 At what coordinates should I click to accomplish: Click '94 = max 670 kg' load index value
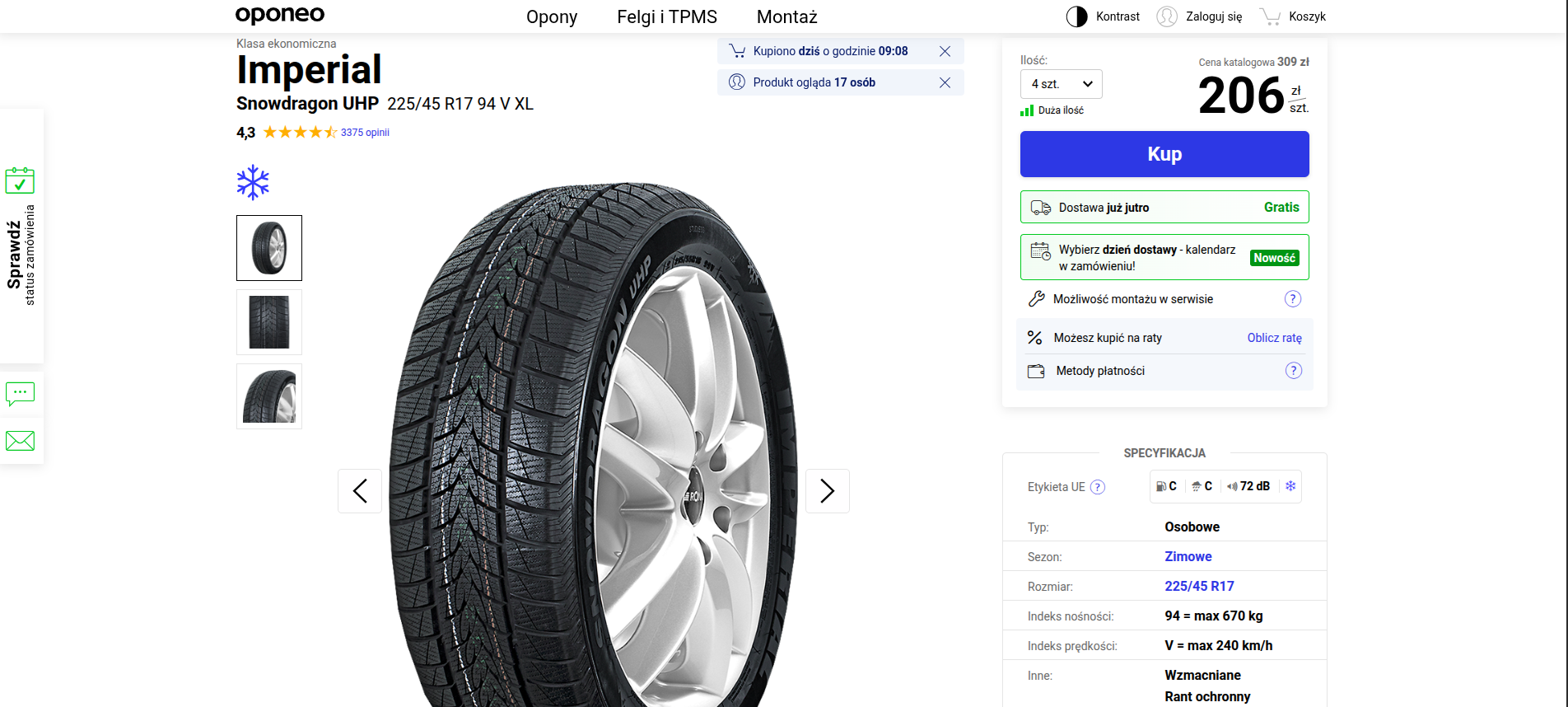(1214, 616)
